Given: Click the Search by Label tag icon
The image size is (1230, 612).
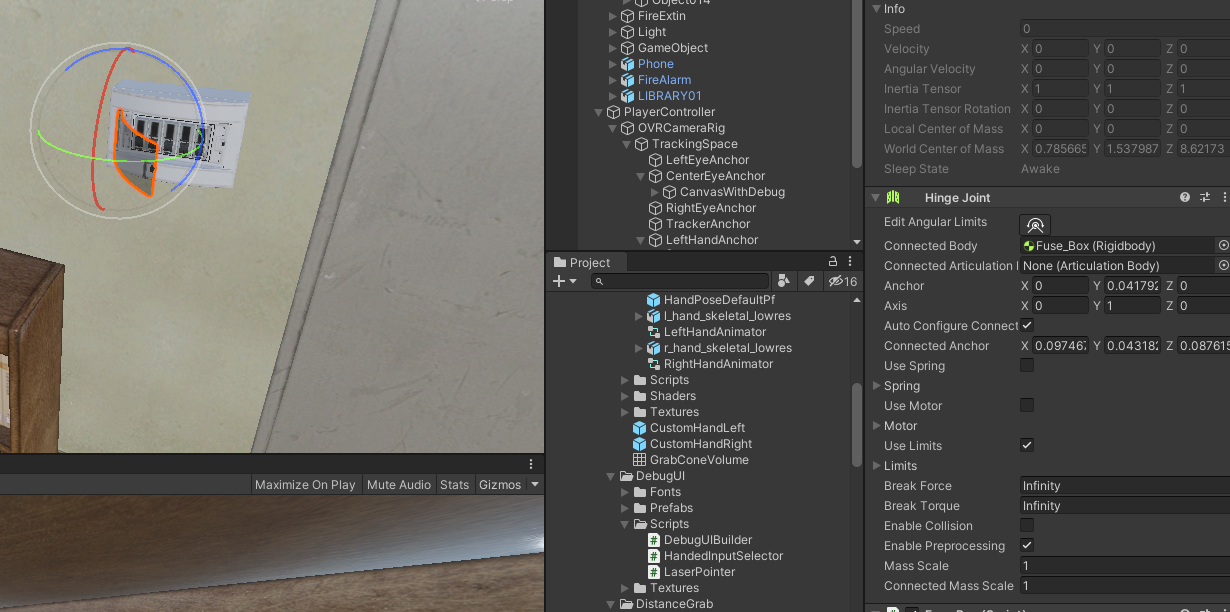Looking at the screenshot, I should tap(808, 281).
